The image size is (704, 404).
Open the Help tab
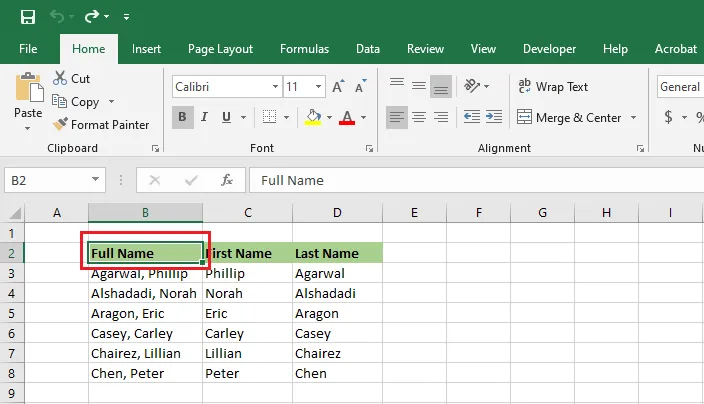(x=615, y=48)
